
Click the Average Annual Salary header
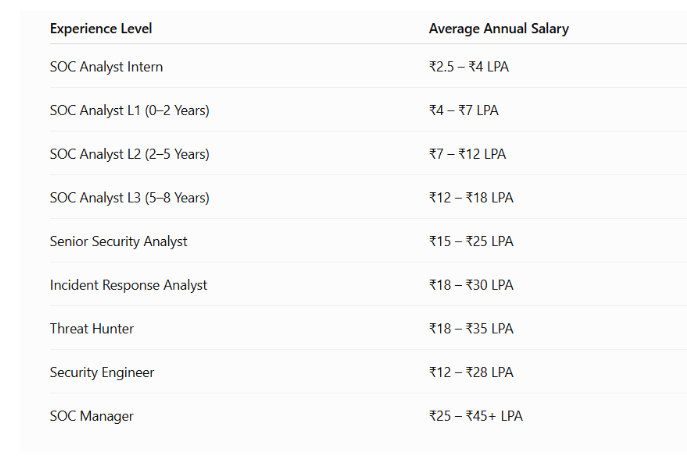click(x=499, y=28)
